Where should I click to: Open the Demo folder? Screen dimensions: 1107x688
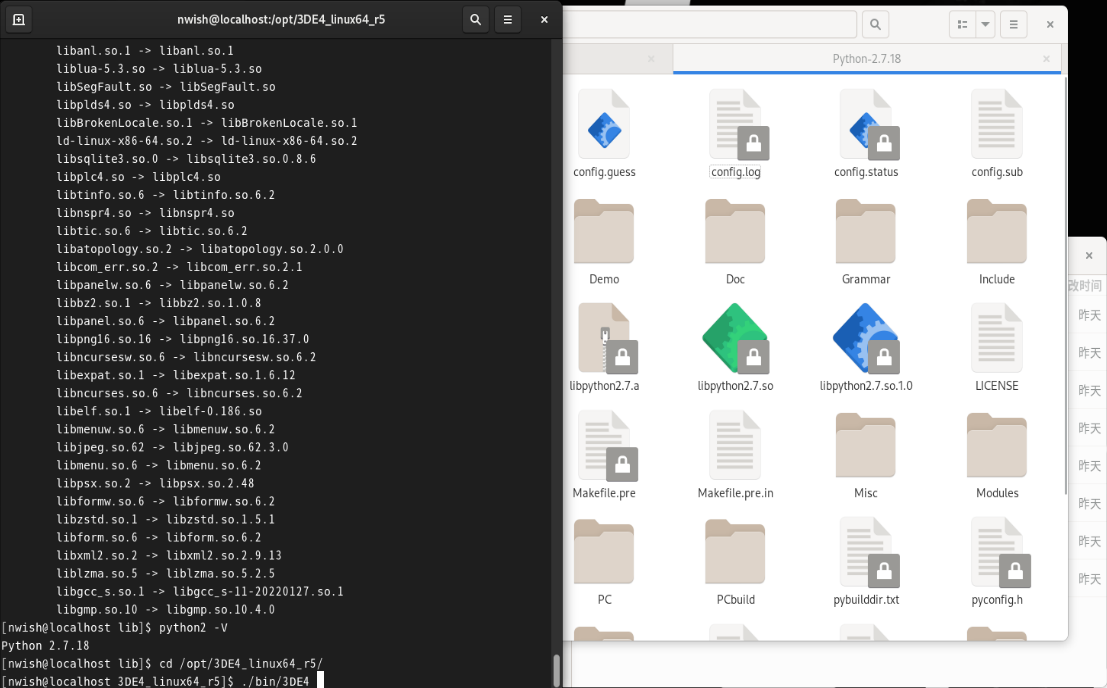tap(604, 232)
